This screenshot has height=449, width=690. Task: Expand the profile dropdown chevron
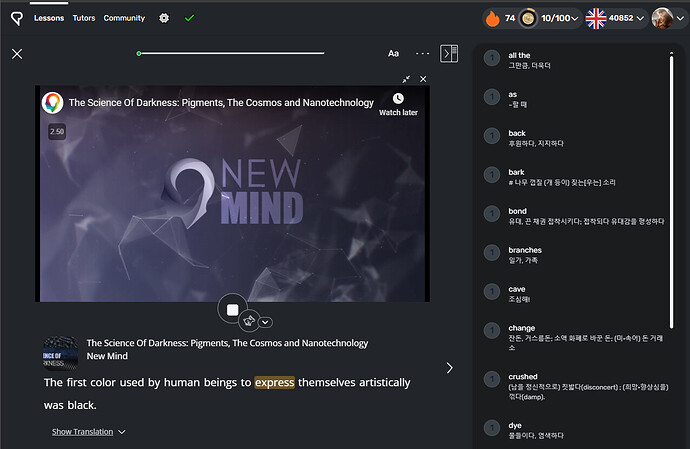pos(680,18)
